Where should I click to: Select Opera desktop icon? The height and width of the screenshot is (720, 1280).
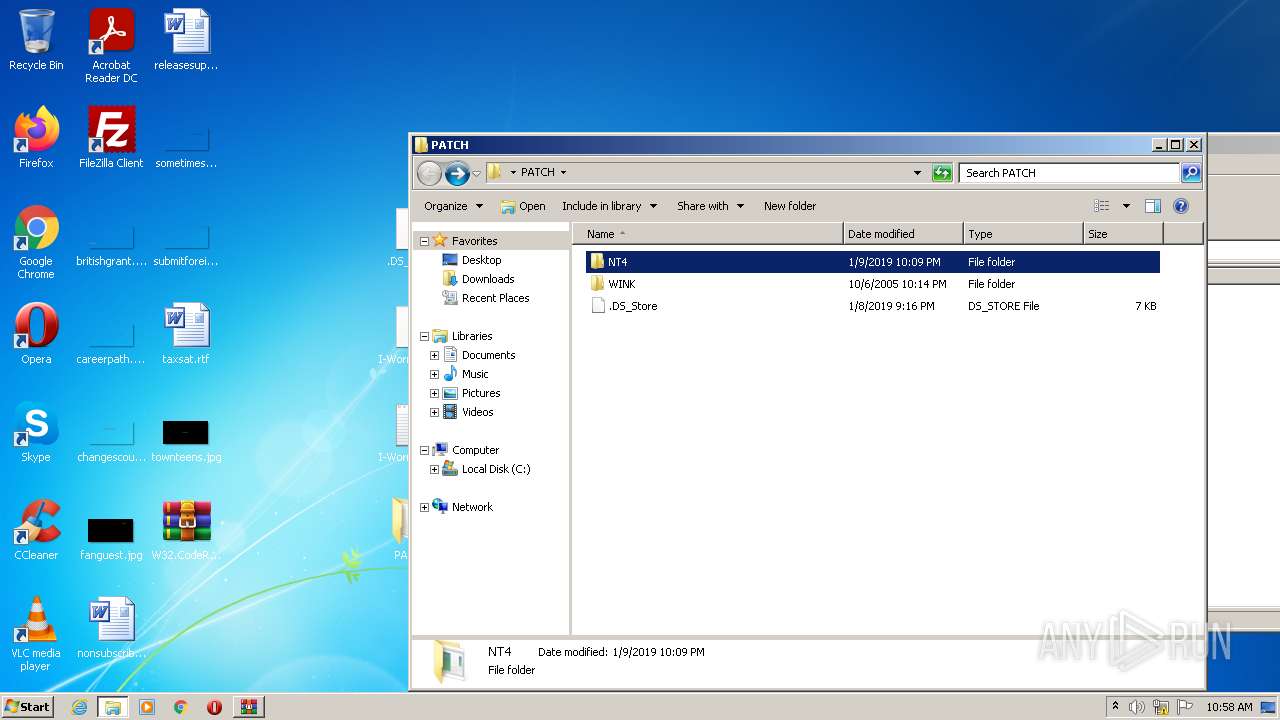(x=36, y=334)
